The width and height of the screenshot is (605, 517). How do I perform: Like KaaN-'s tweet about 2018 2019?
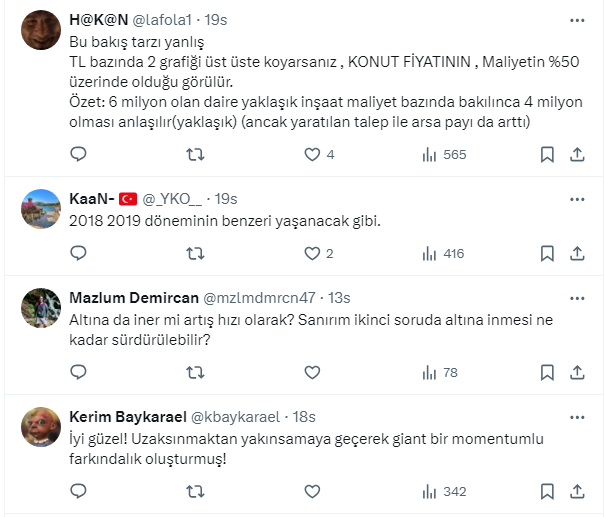tap(312, 254)
